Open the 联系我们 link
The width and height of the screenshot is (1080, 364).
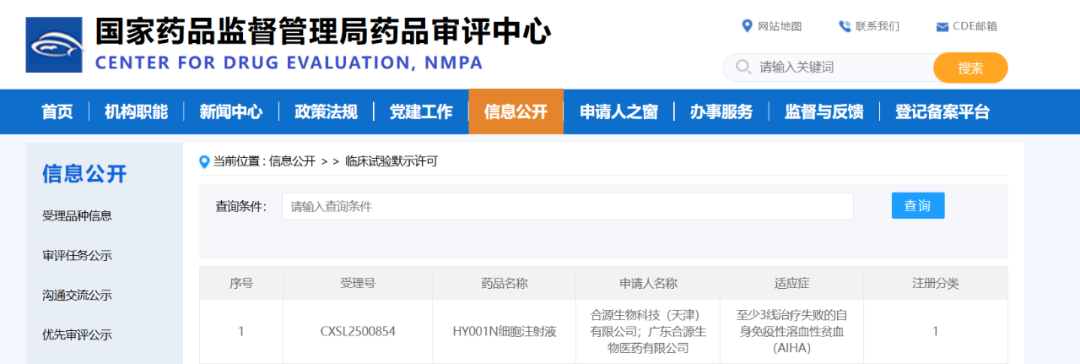point(878,26)
